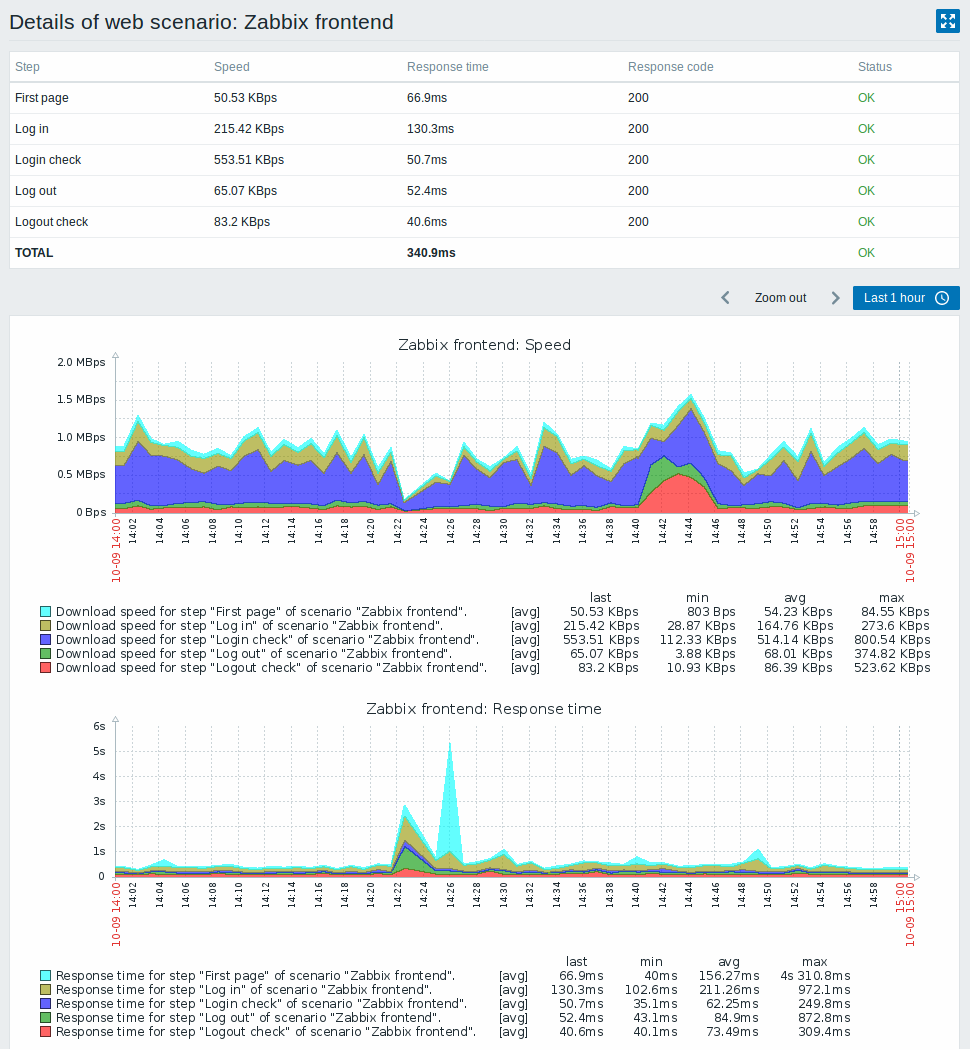Click the right arrow time navigation
This screenshot has width=970, height=1050.
[x=835, y=298]
